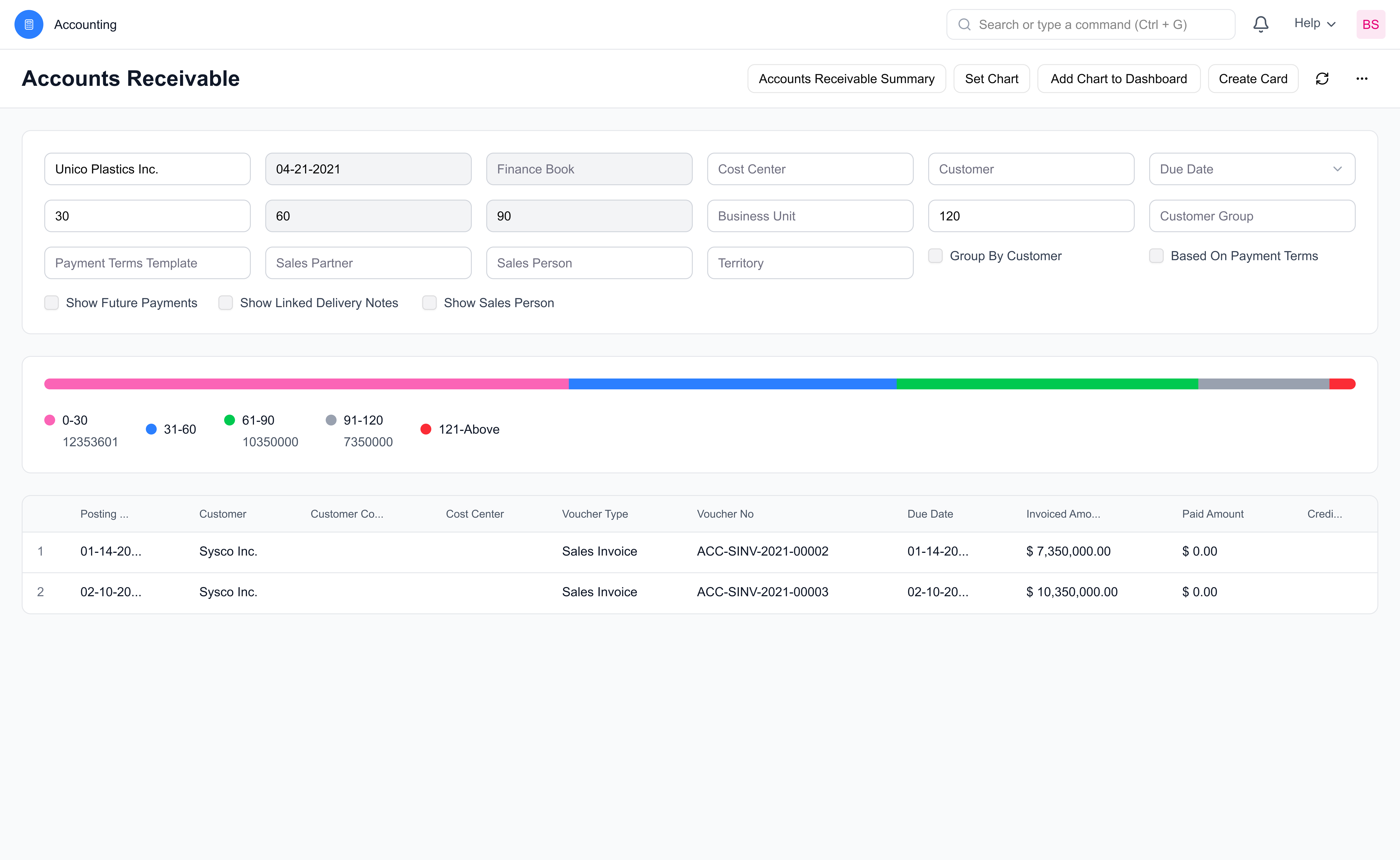The image size is (1400, 860).
Task: Expand the Due Date dropdown
Action: tap(1252, 169)
